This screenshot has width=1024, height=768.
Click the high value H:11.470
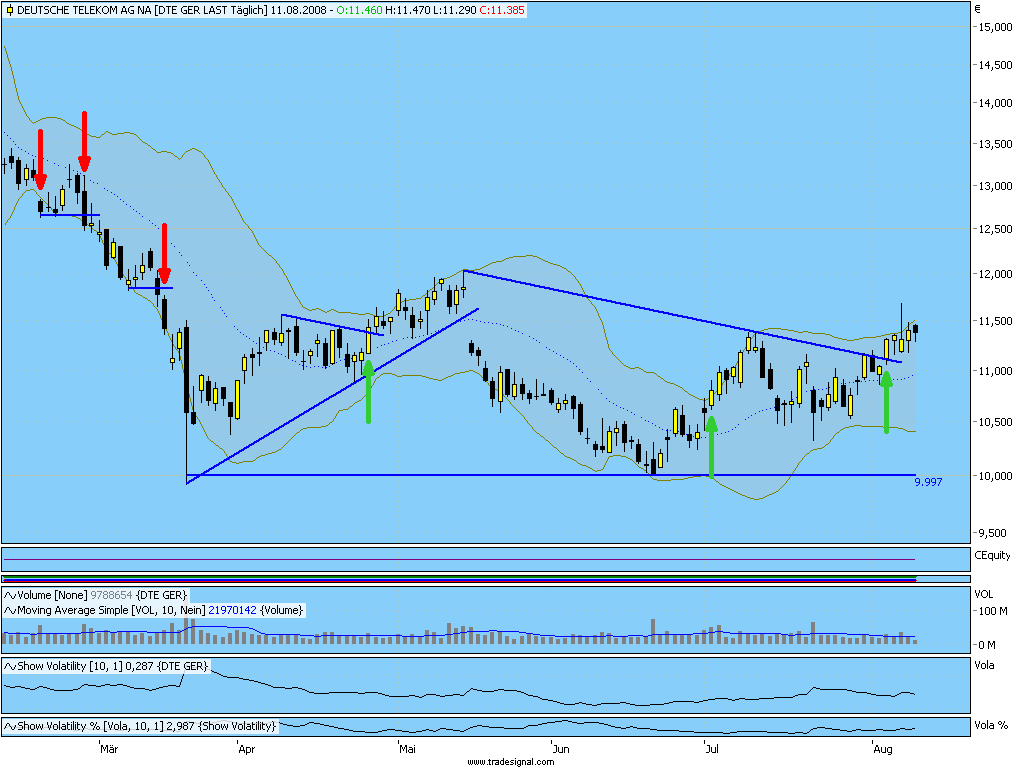point(407,10)
